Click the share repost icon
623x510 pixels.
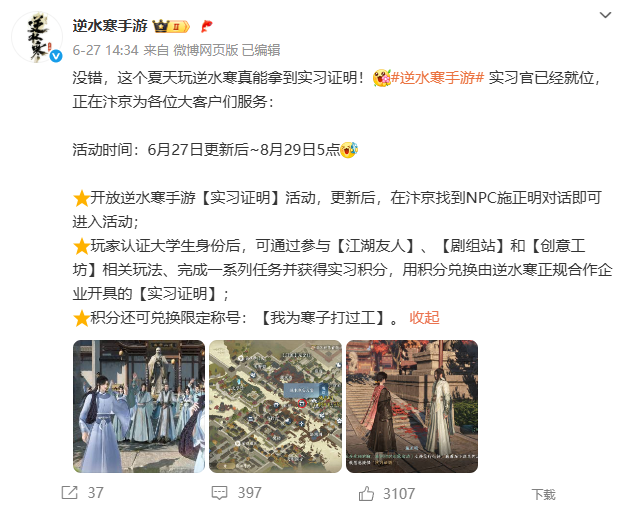coord(70,493)
